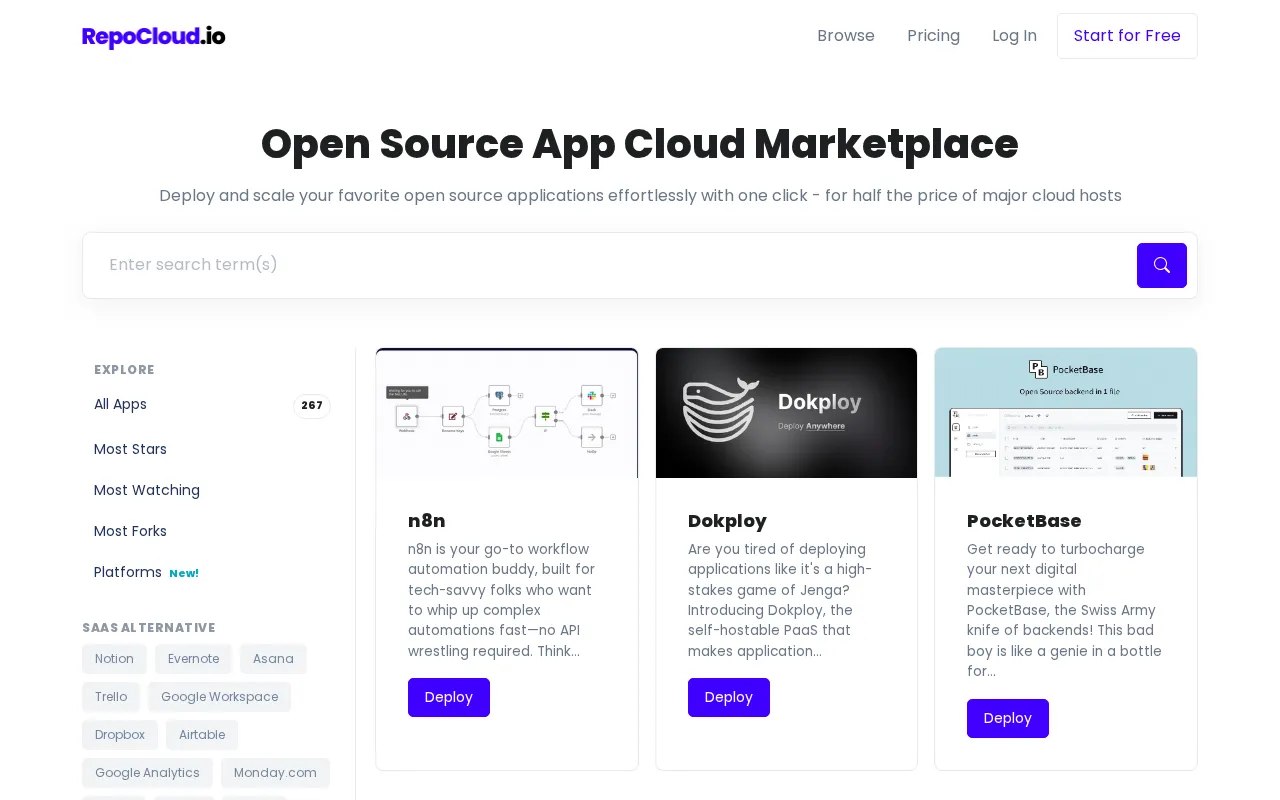Select All Apps in Explore sidebar
Image resolution: width=1280 pixels, height=800 pixels.
[120, 404]
